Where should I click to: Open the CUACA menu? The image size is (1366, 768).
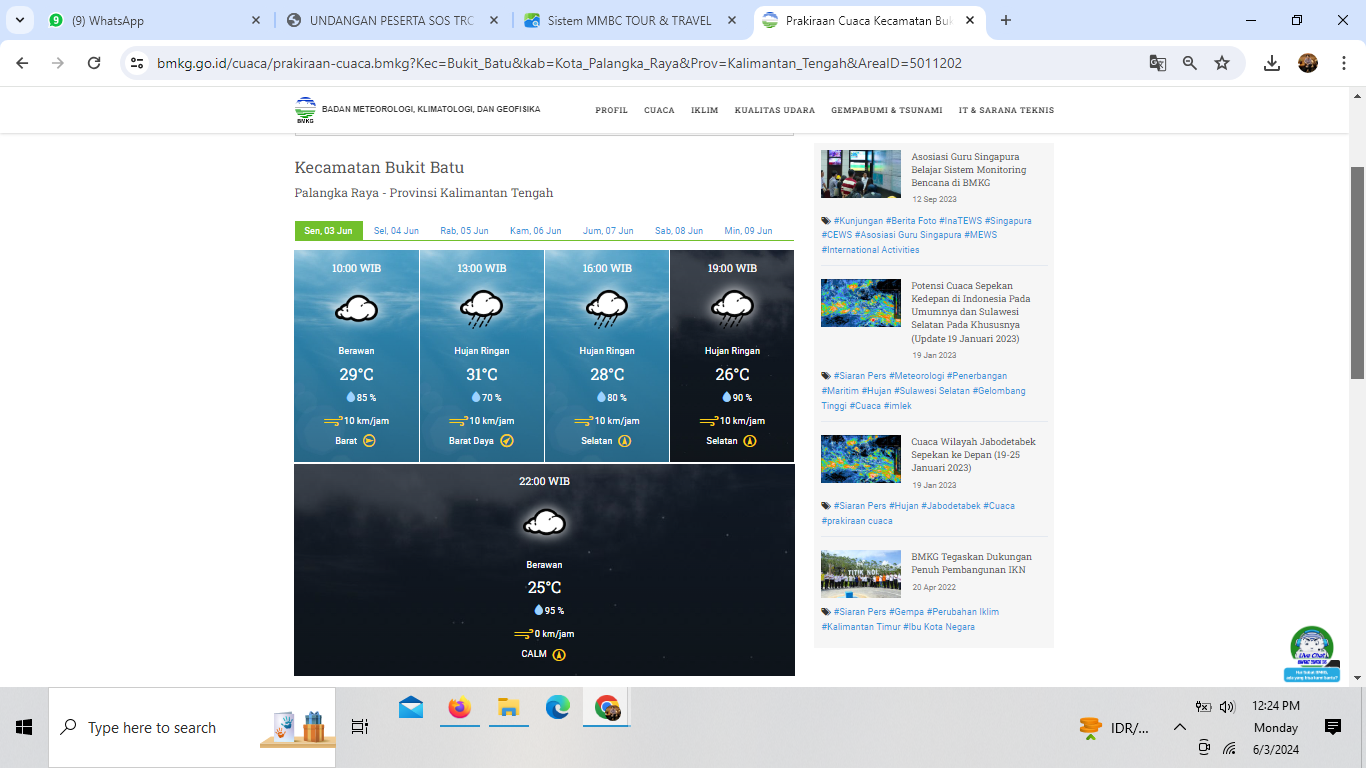(659, 110)
